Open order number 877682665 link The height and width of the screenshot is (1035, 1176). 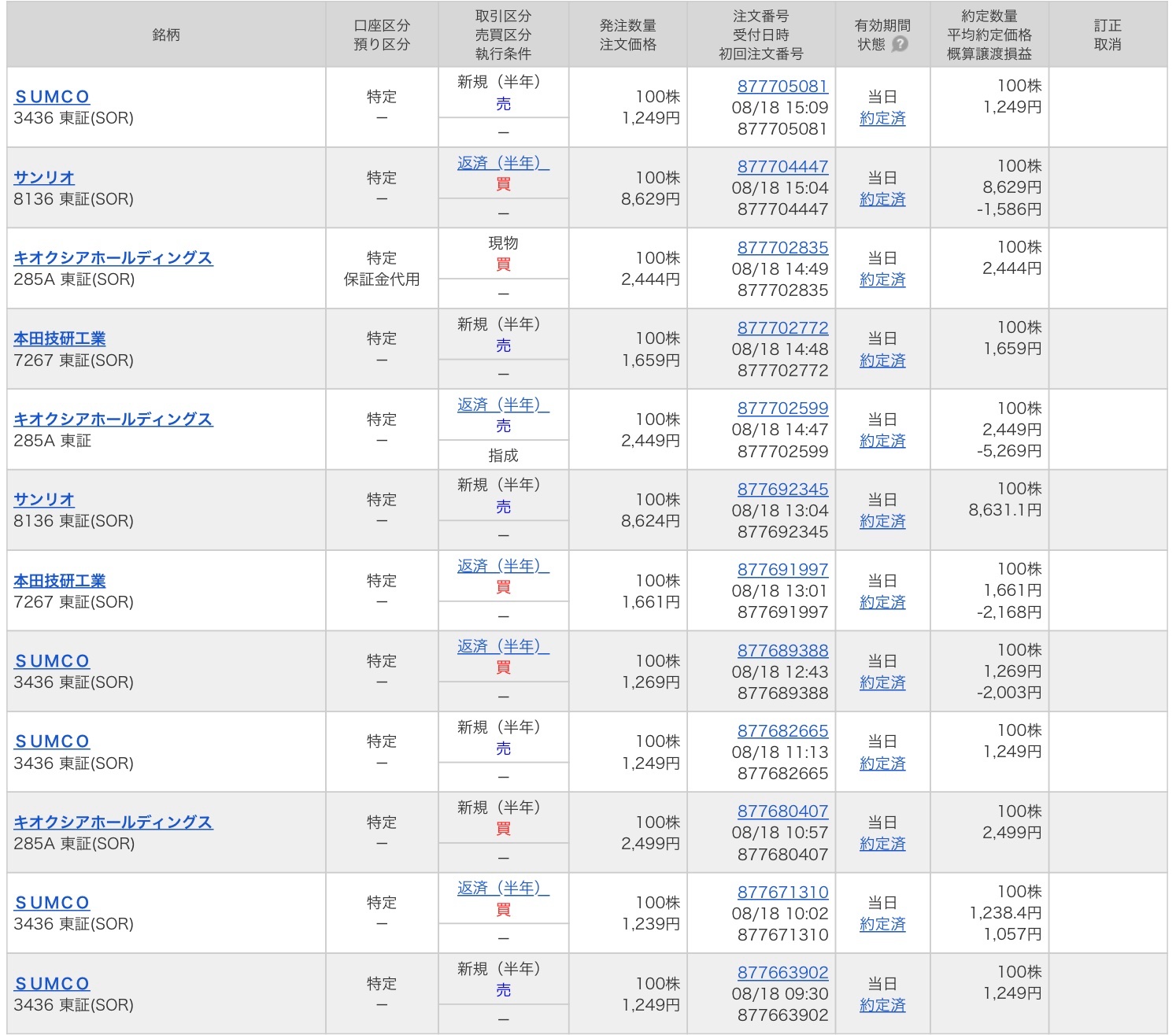coord(782,730)
